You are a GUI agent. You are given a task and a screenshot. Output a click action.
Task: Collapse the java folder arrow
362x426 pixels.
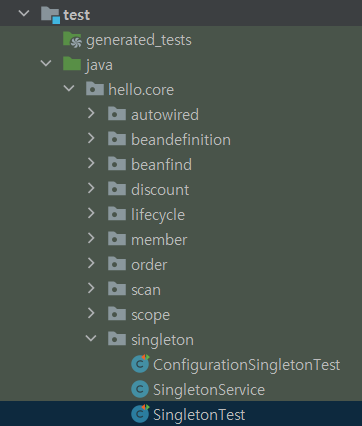46,63
